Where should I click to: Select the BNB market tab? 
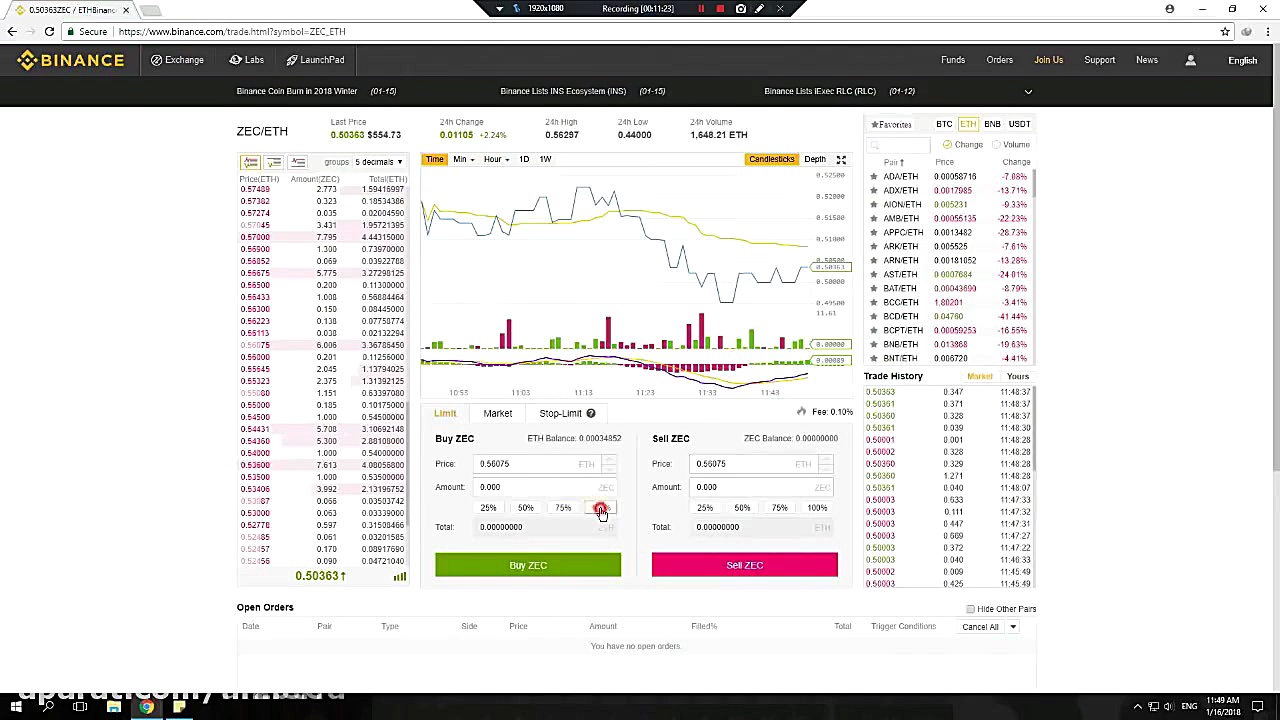click(992, 124)
